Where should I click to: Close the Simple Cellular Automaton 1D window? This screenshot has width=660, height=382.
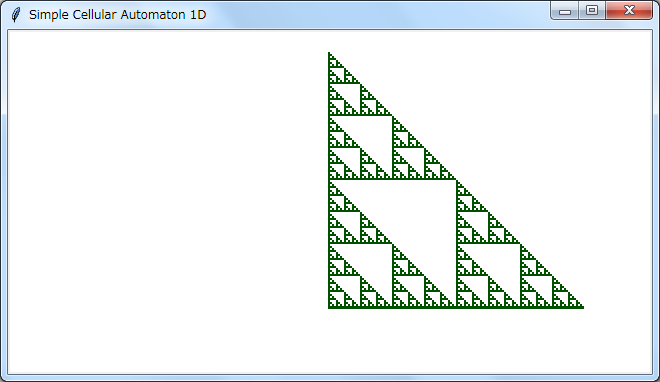tap(629, 11)
